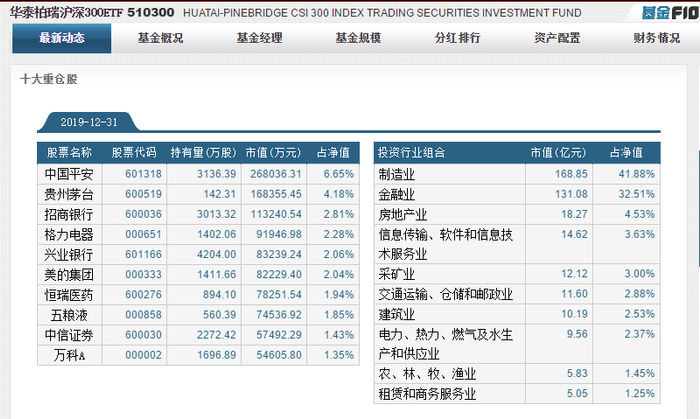This screenshot has height=419, width=700.
Task: Go to the 分红排行 tab
Action: pos(458,38)
